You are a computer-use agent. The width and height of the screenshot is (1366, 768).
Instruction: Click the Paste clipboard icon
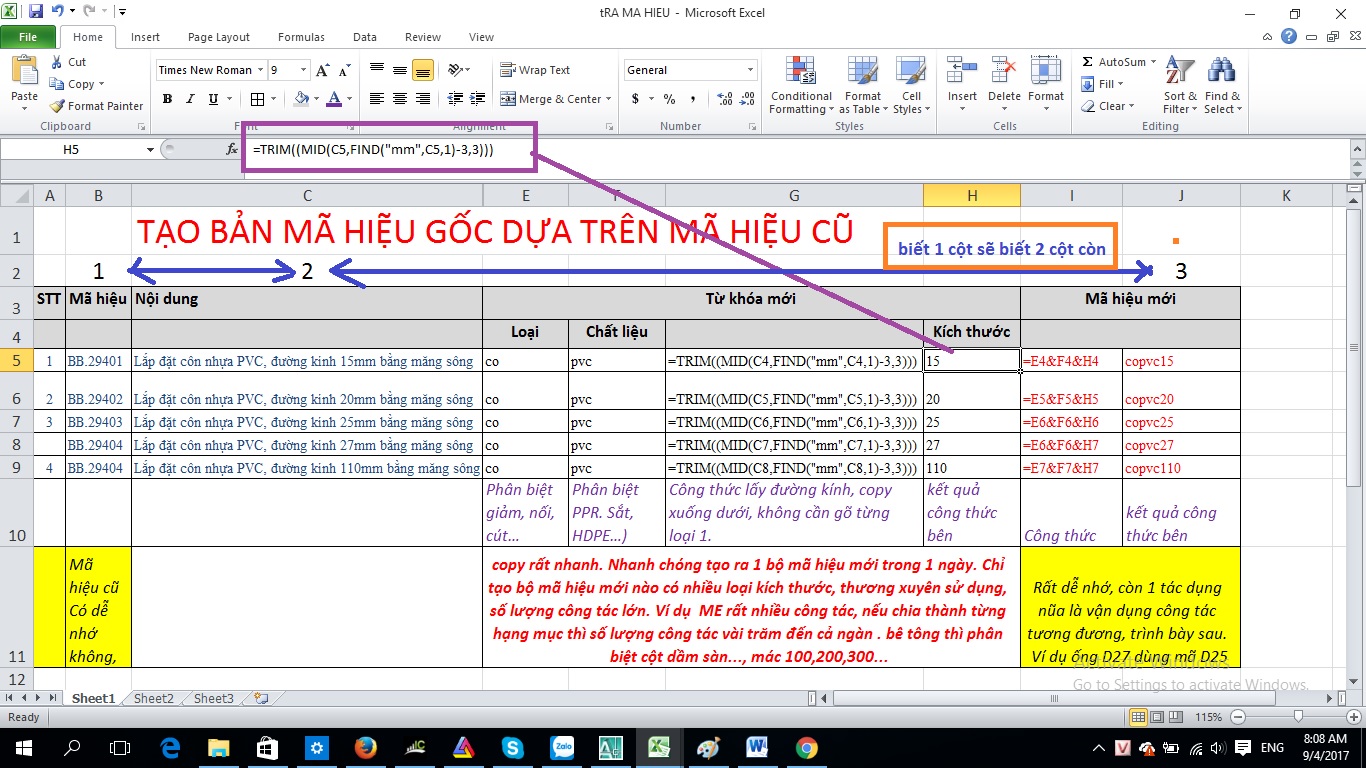point(24,76)
